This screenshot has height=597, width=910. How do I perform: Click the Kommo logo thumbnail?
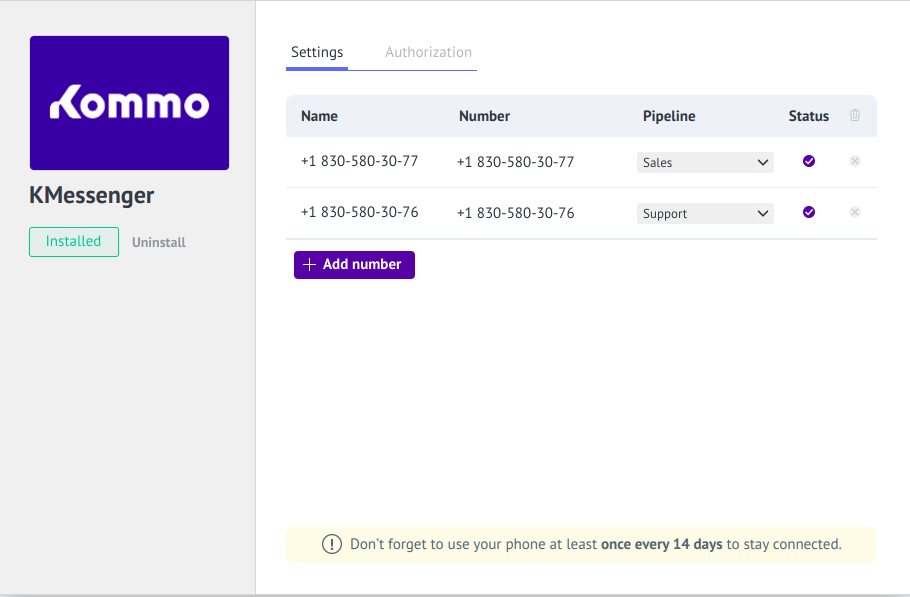129,103
